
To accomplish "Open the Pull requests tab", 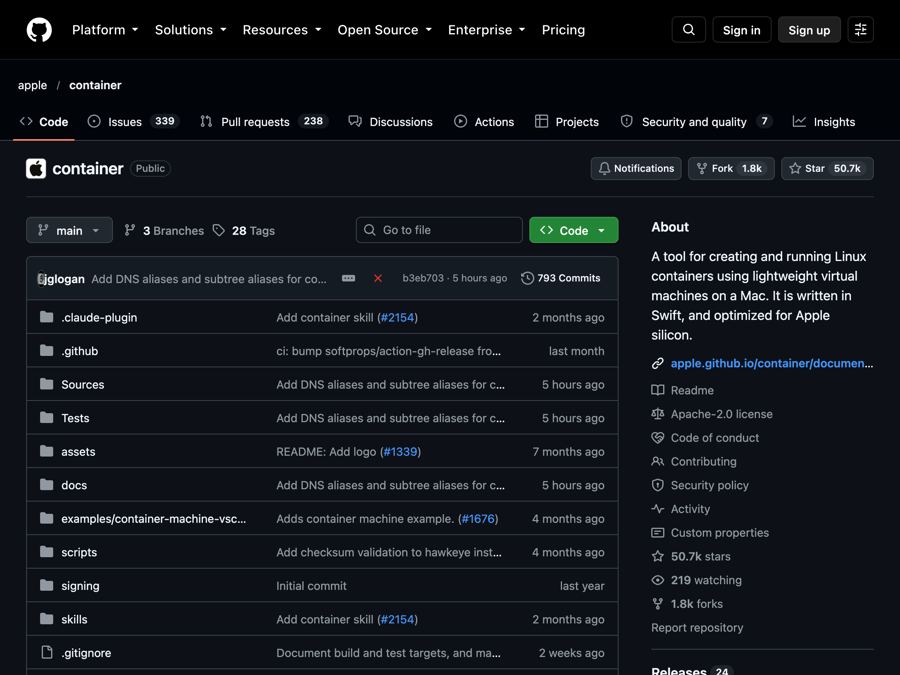I will tap(263, 122).
